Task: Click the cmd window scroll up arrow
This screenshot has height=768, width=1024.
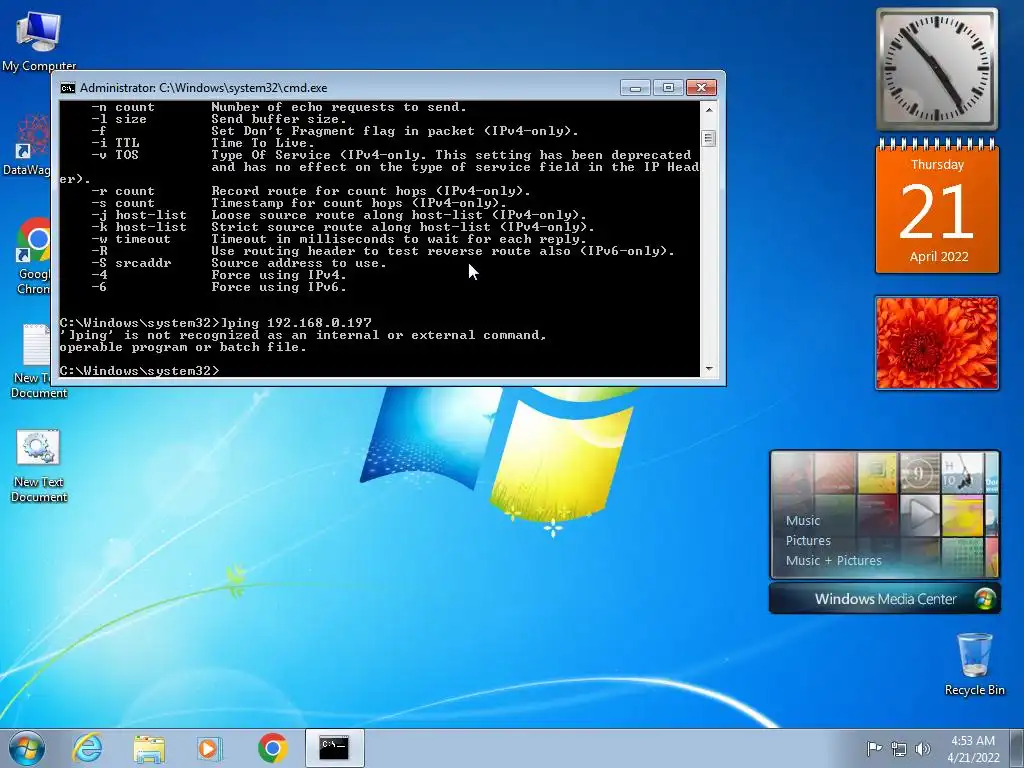Action: point(709,110)
